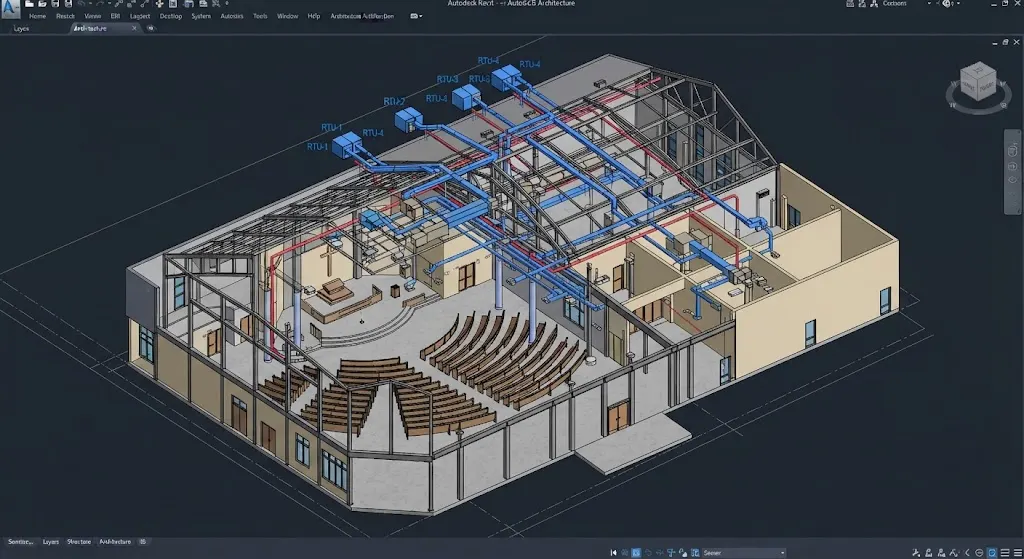1024x559 pixels.
Task: Open the Desktop menu
Action: click(171, 16)
